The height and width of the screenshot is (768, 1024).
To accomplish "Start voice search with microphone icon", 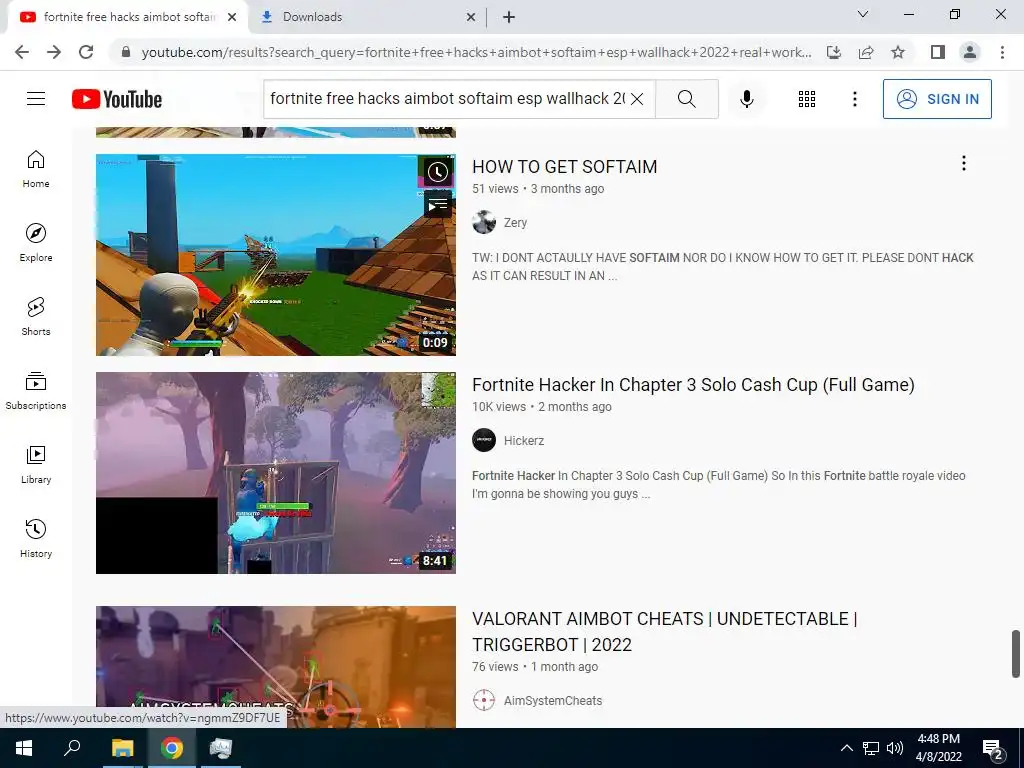I will pyautogui.click(x=747, y=99).
